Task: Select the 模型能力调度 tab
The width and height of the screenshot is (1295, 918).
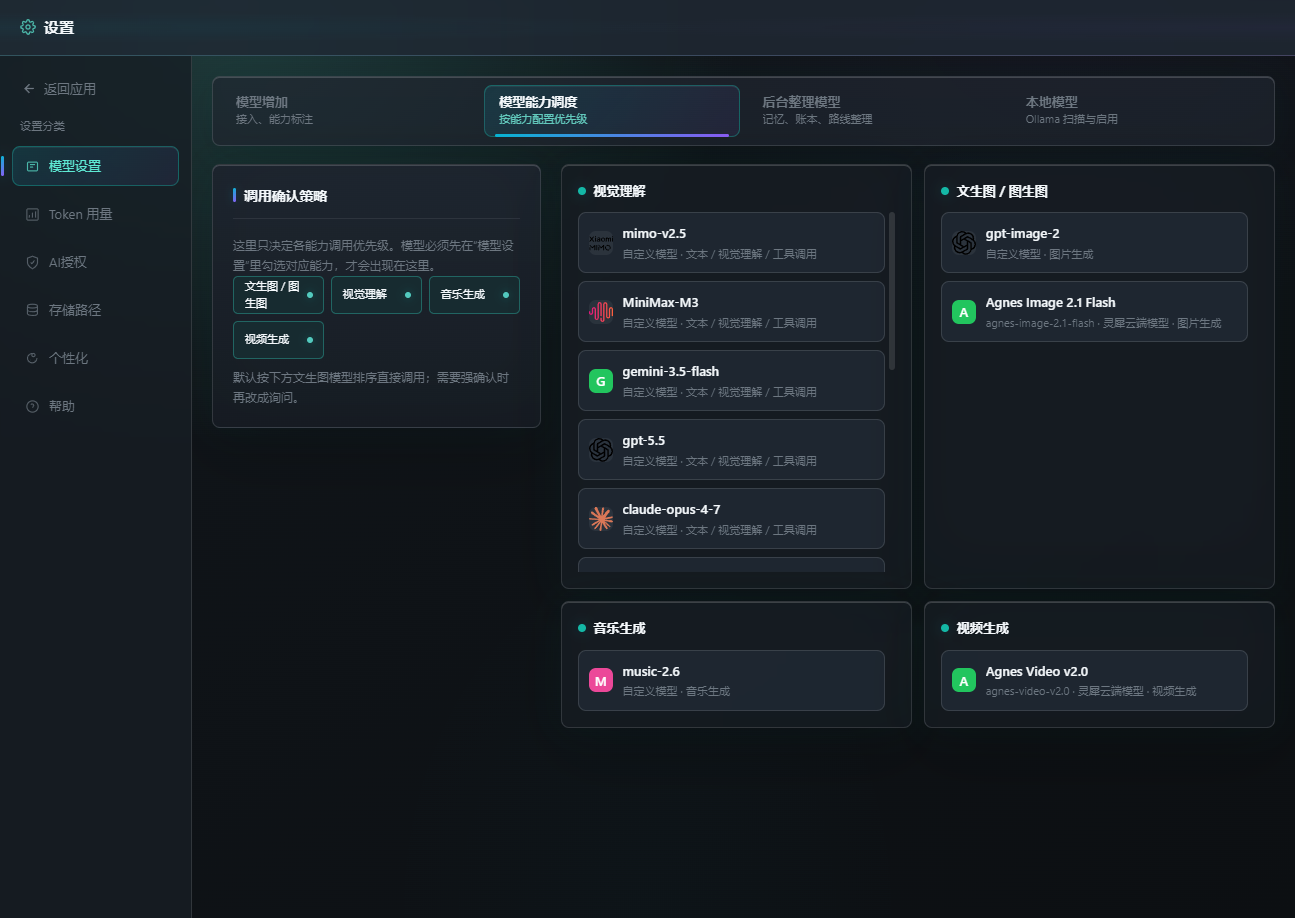Action: 612,110
